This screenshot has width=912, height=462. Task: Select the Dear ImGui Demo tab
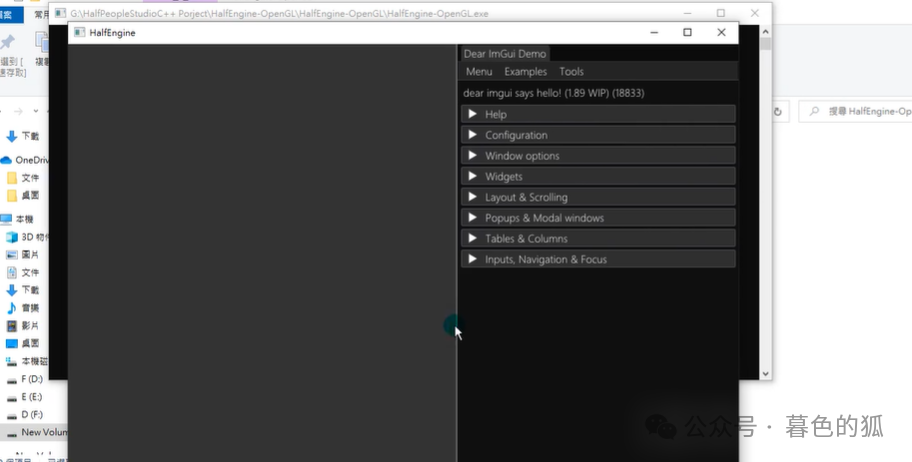tap(504, 54)
